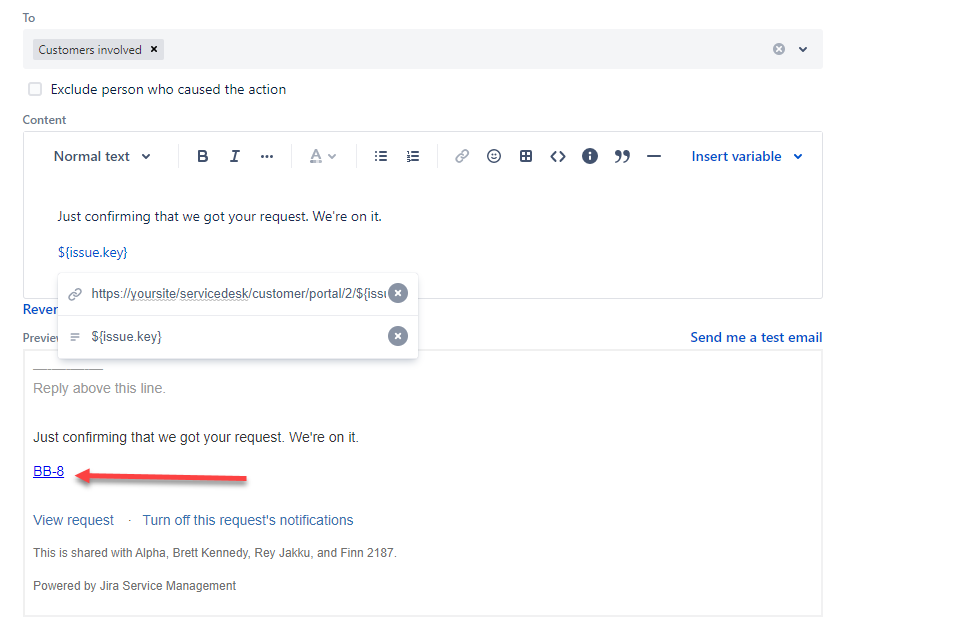Insert a horizontal divider line
The height and width of the screenshot is (641, 953).
[x=654, y=157]
